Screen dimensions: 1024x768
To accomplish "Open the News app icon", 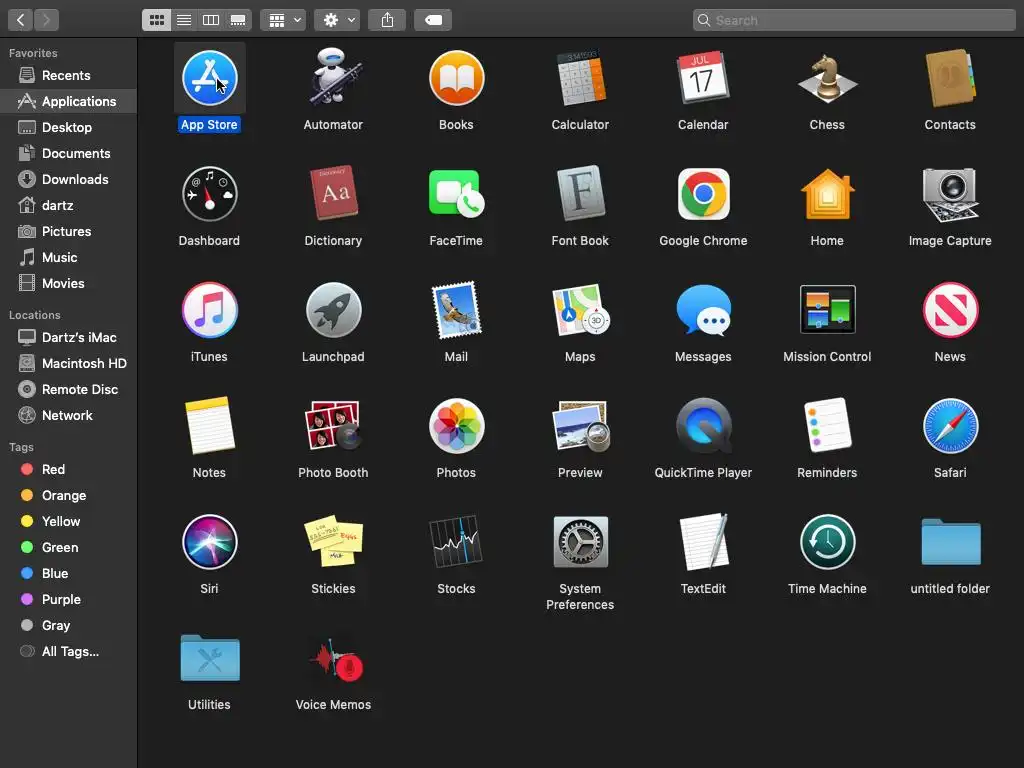I will 950,310.
